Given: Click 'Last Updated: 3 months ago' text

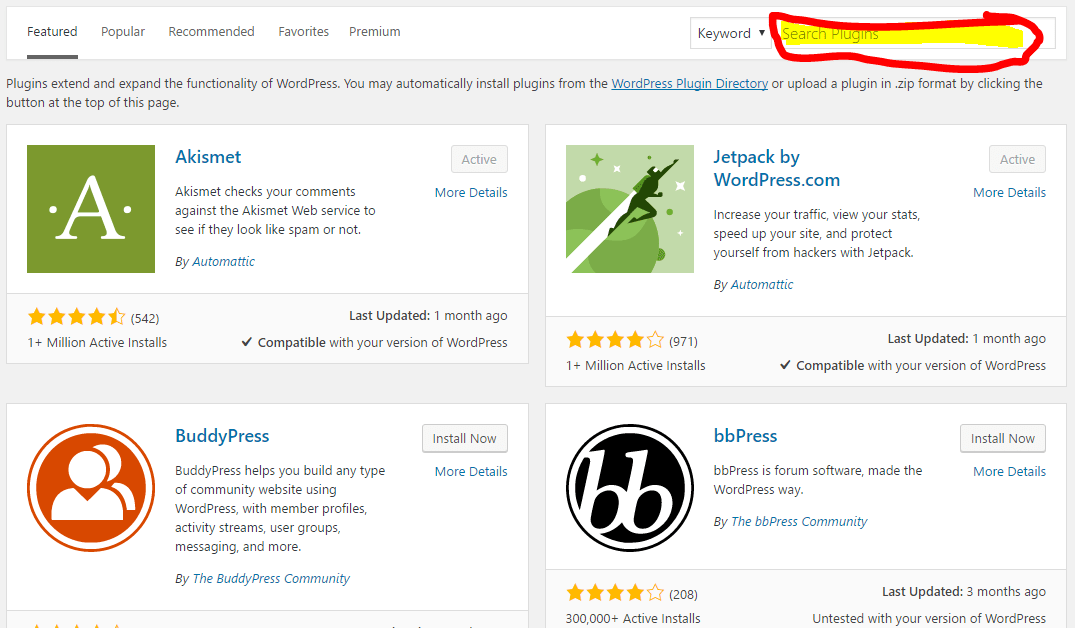Looking at the screenshot, I should (x=964, y=592).
